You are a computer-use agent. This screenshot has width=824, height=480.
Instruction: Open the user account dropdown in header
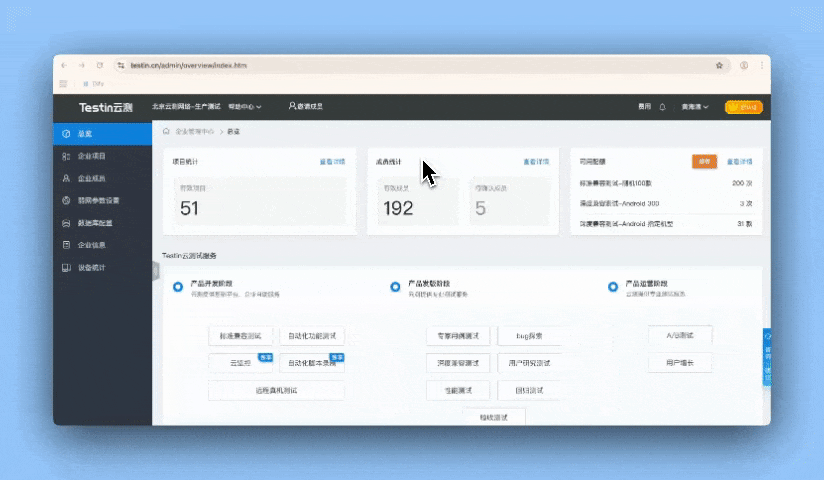[695, 106]
